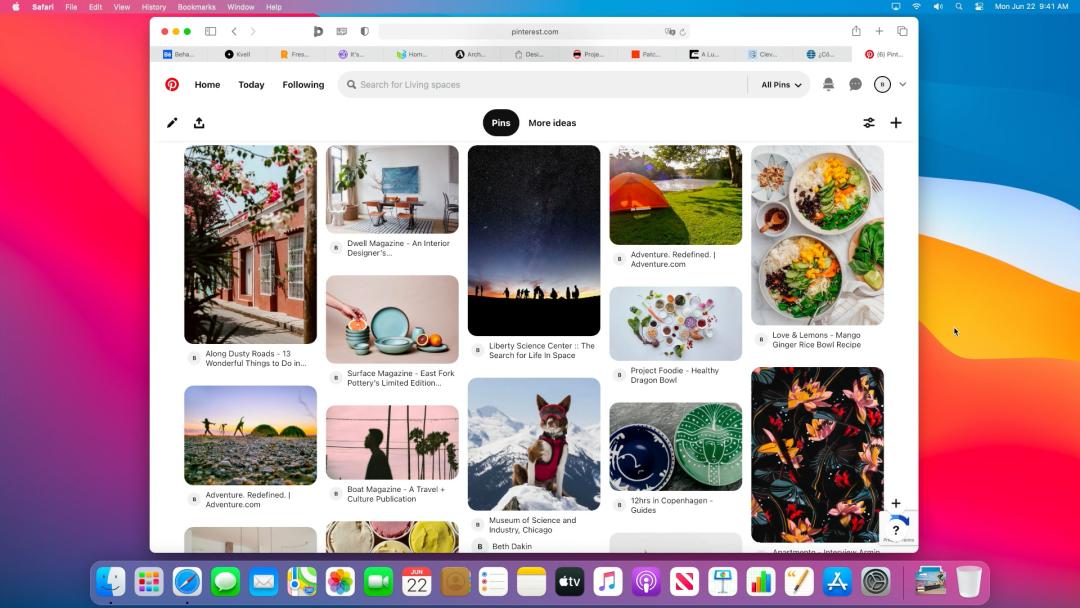Screen dimensions: 1080x608
Task: Click the edit board pencil icon
Action: click(x=172, y=123)
